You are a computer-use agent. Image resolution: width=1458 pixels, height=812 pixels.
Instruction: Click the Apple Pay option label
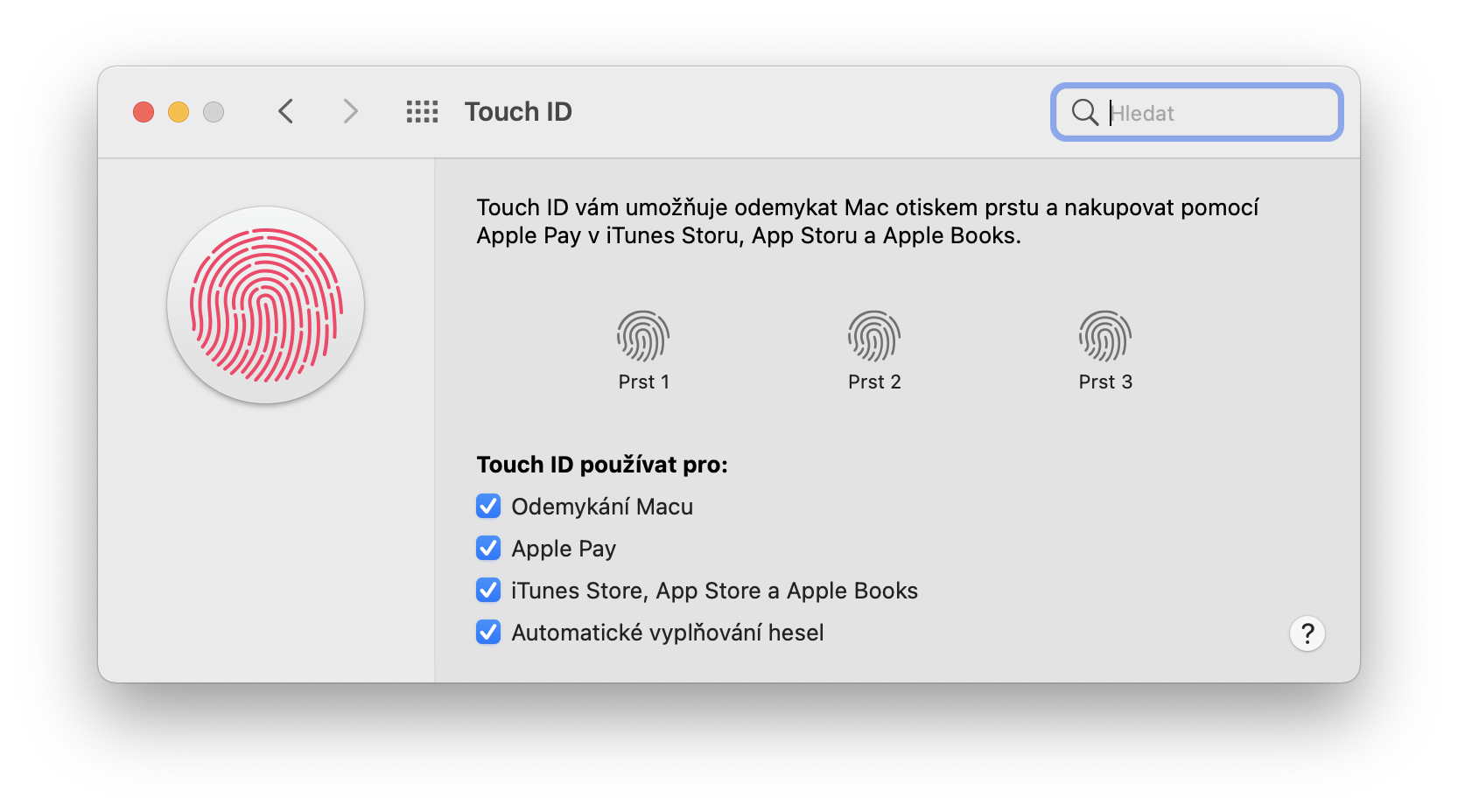tap(564, 549)
